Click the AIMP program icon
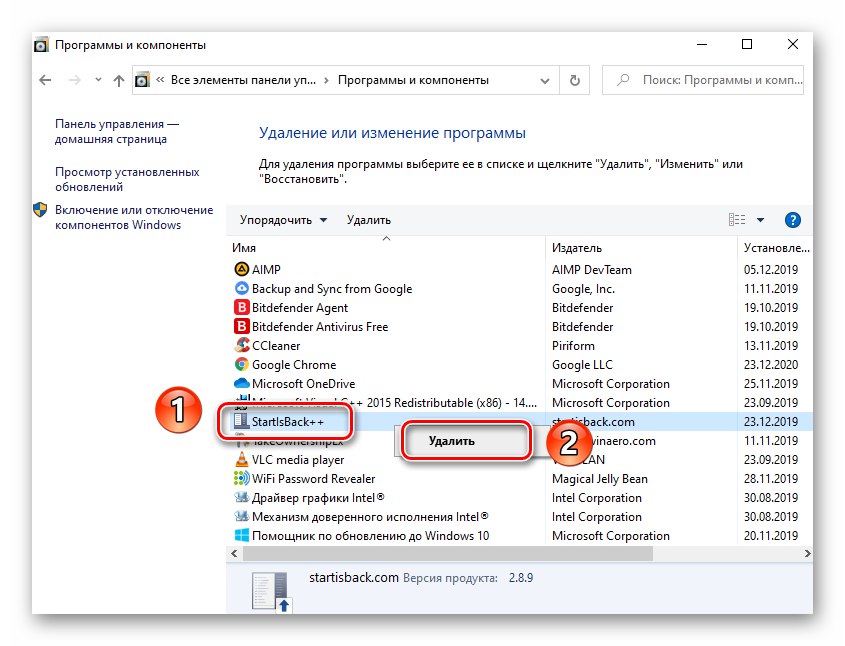The image size is (845, 646). 241,269
